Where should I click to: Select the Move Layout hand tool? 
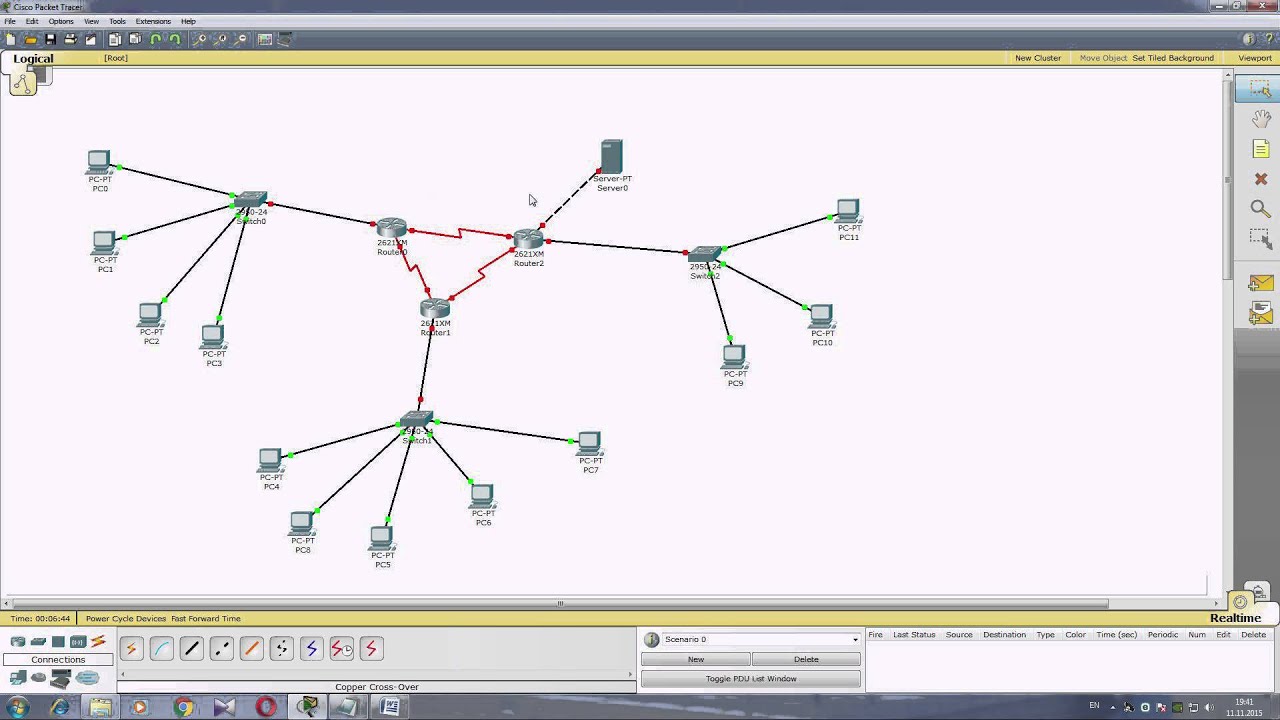click(1260, 119)
